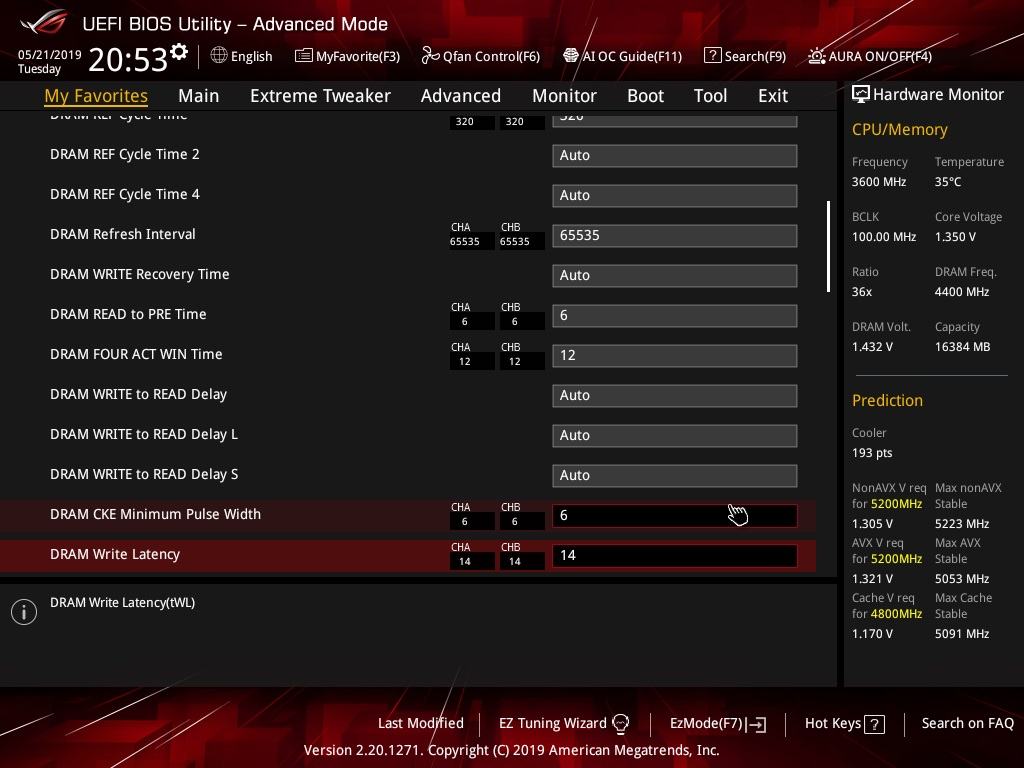Click DRAM REF Cycle Time 4 Auto field

[x=675, y=195]
